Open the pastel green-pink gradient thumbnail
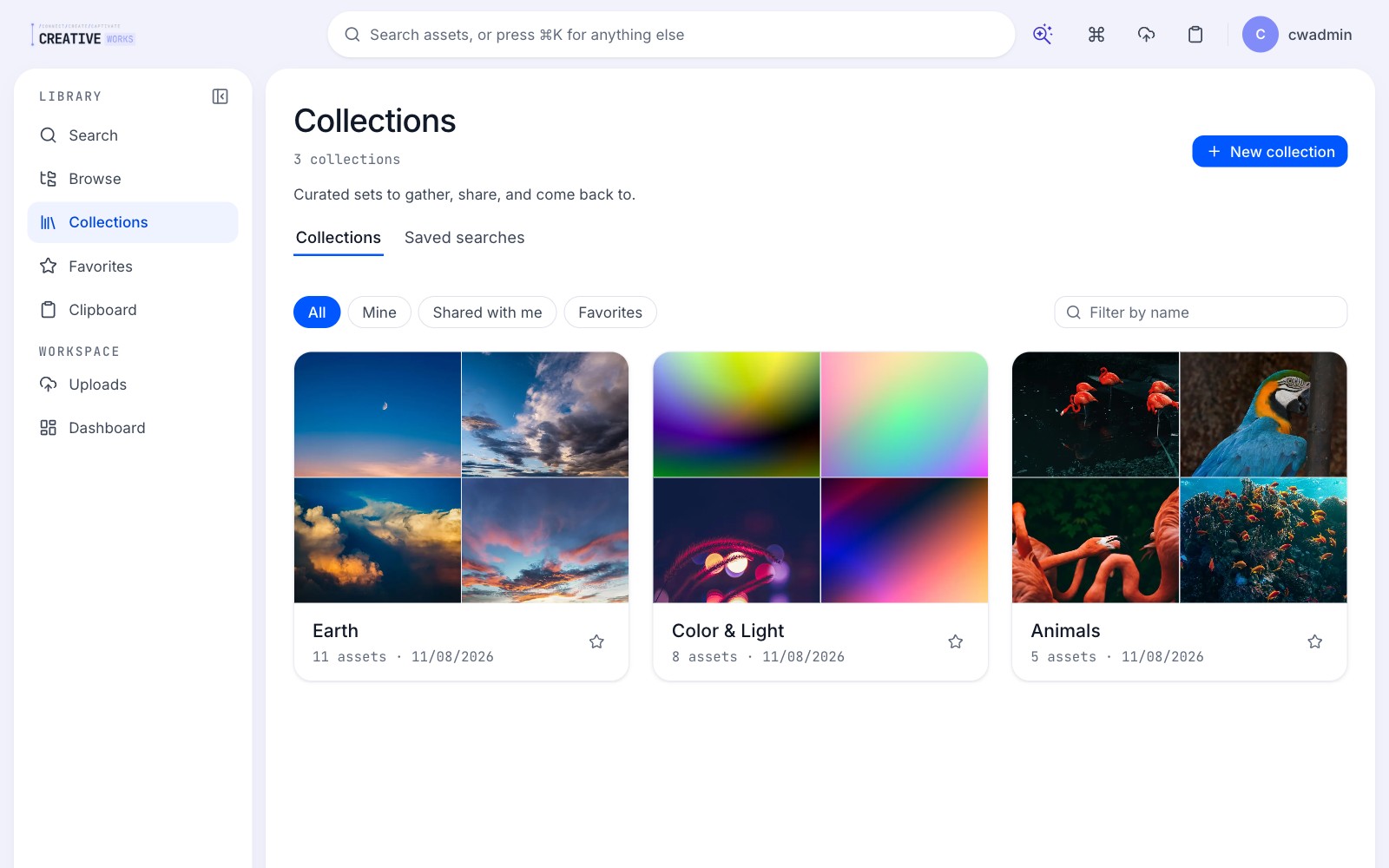This screenshot has height=868, width=1389. pos(905,414)
